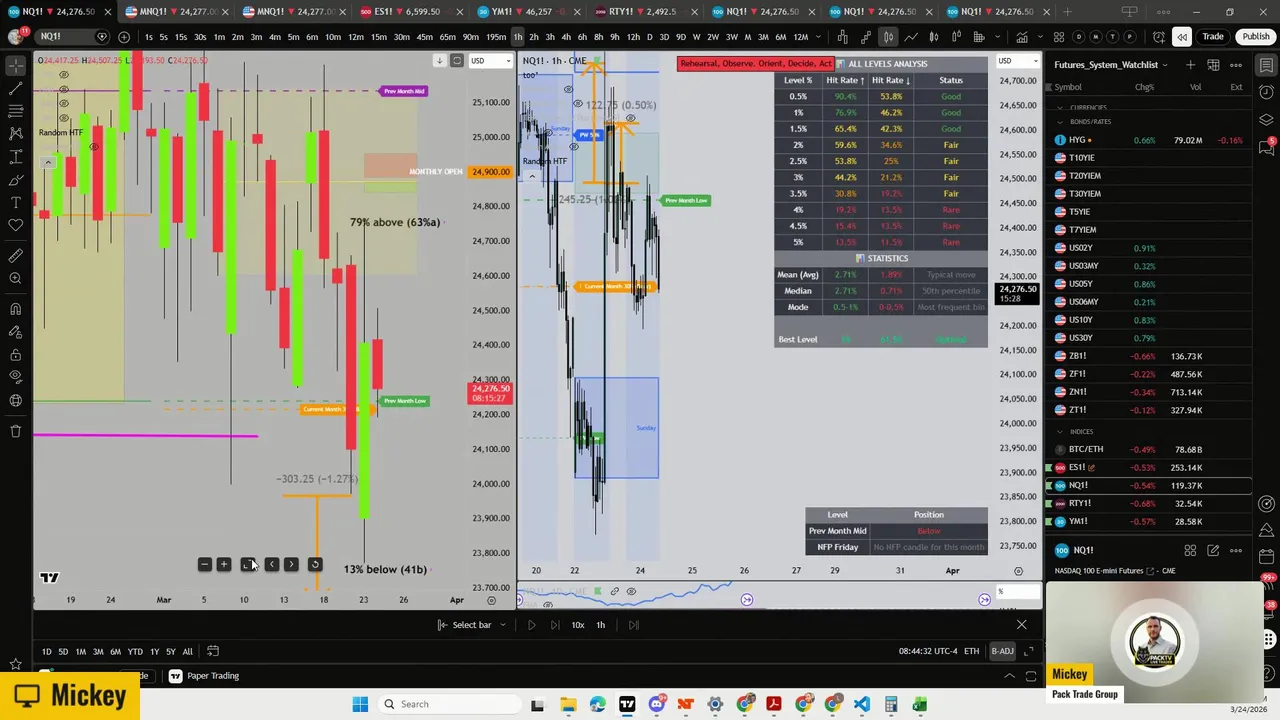The image size is (1280, 720).
Task: Select RTY1! in the watchlist
Action: (1150, 504)
